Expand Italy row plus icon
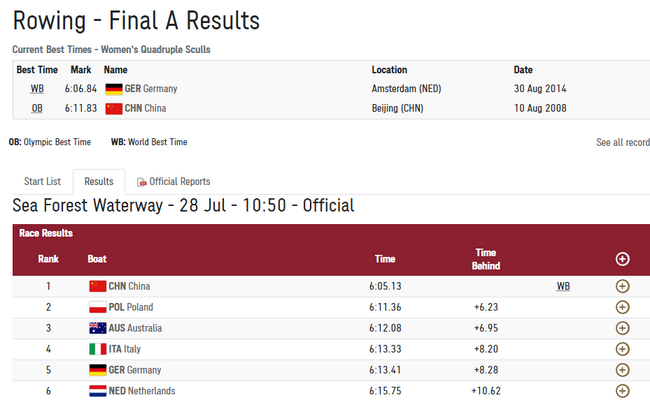 (622, 349)
